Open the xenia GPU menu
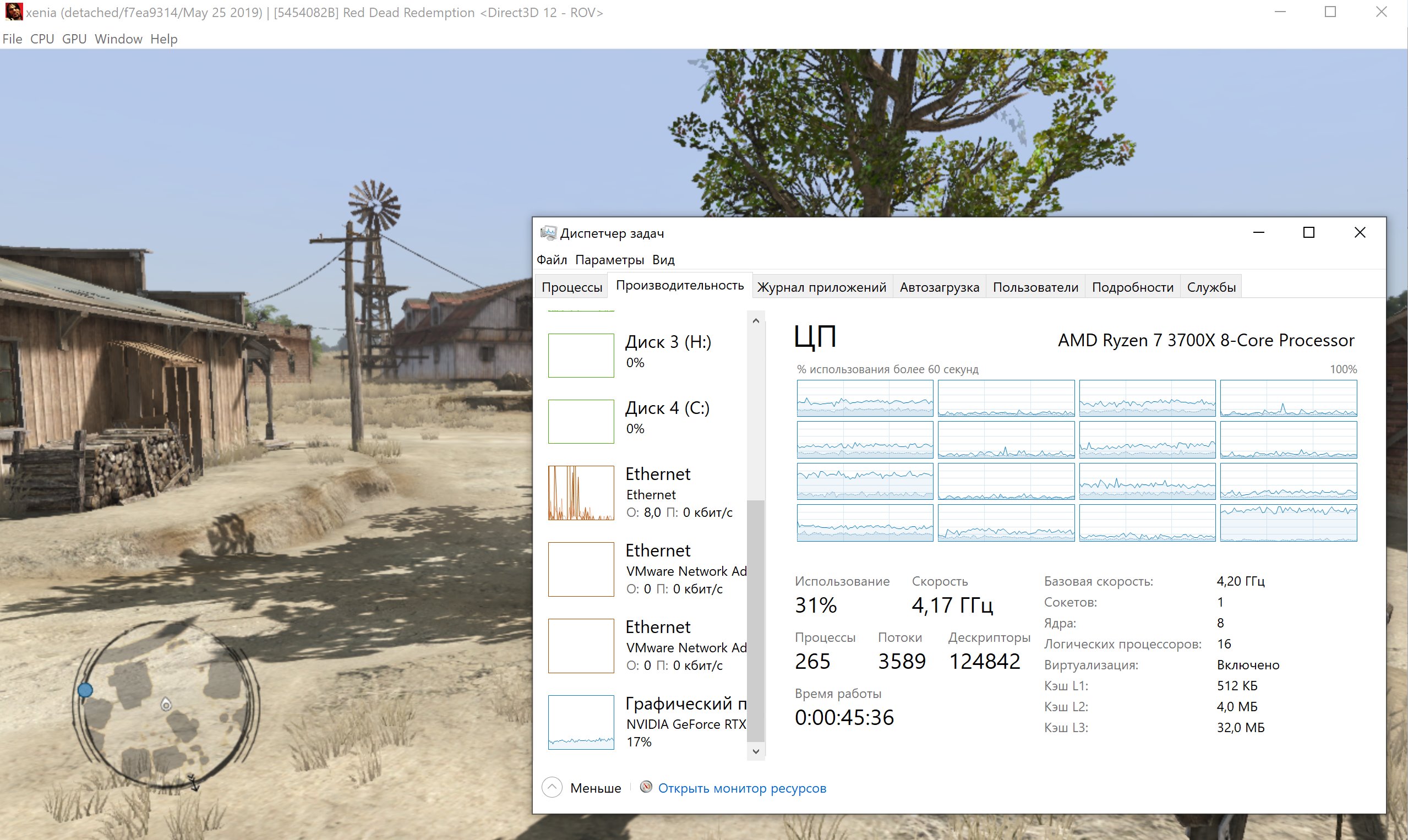 (74, 39)
